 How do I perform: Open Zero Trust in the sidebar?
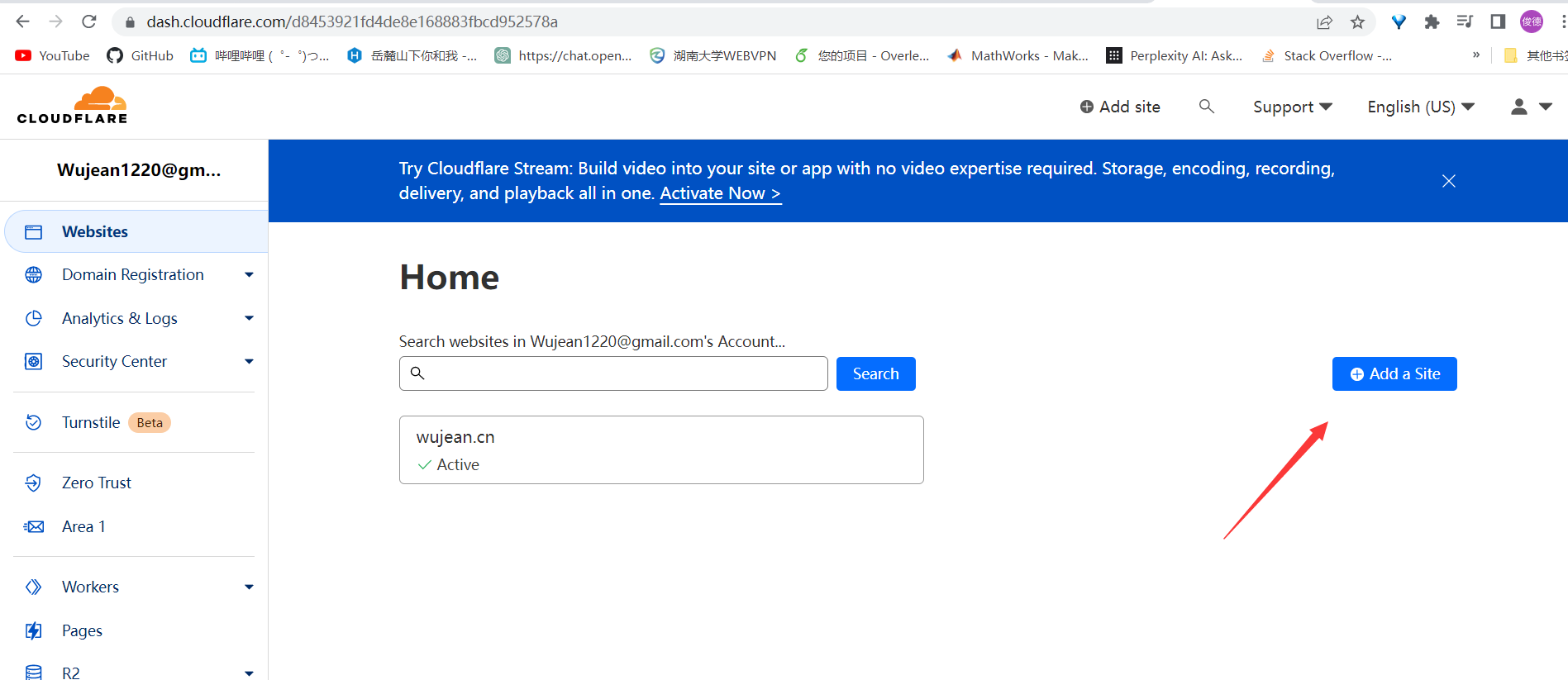click(97, 483)
